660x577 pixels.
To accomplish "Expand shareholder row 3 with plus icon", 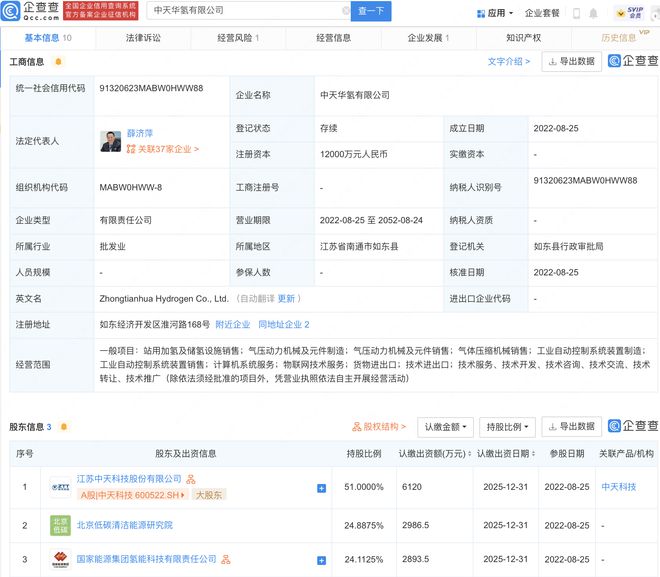I will [x=321, y=560].
